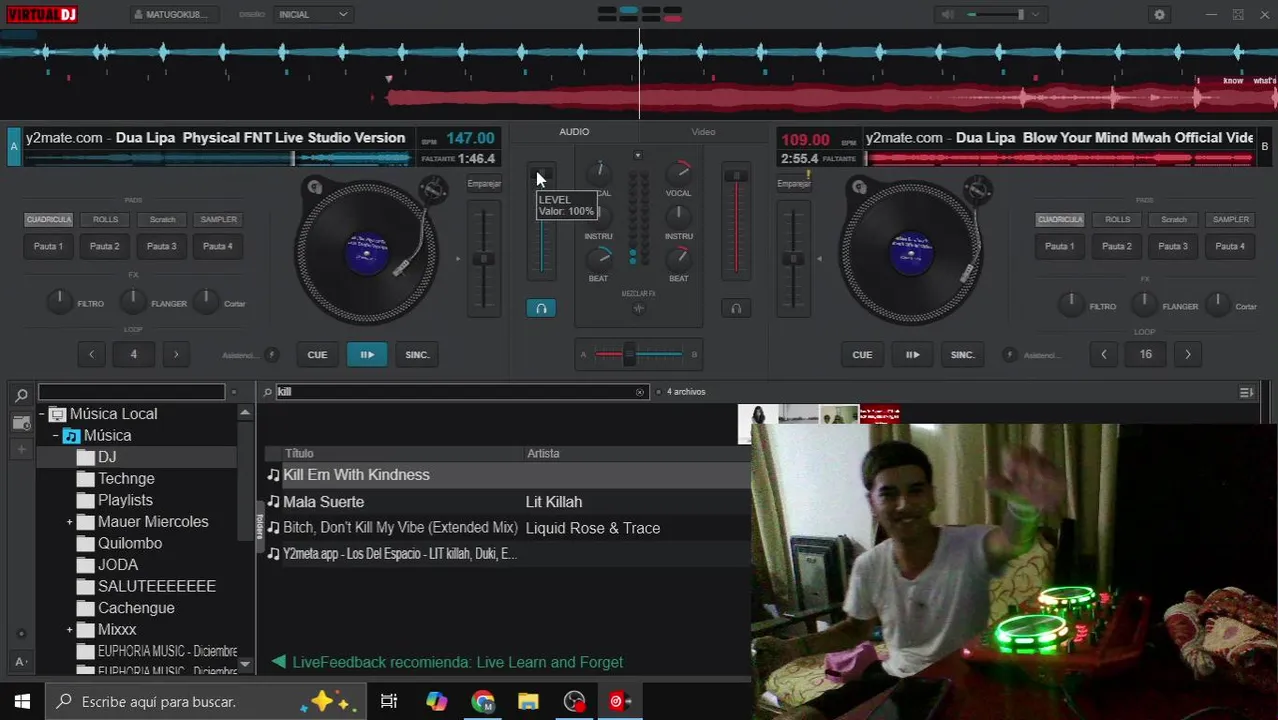Viewport: 1278px width, 720px height.
Task: Click the MEZCLAR FX icon
Action: click(639, 308)
